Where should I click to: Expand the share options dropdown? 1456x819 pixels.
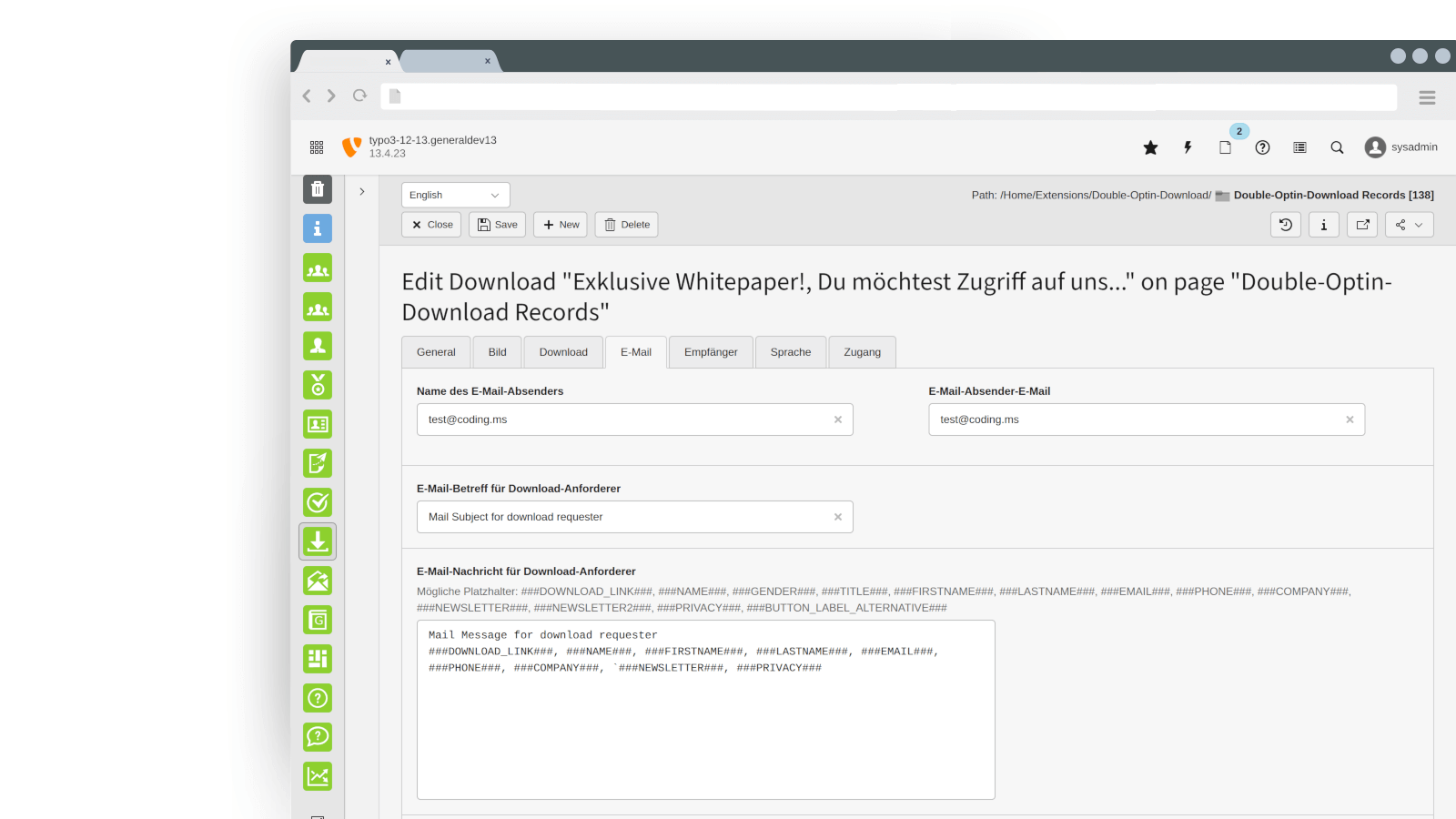click(x=1409, y=225)
